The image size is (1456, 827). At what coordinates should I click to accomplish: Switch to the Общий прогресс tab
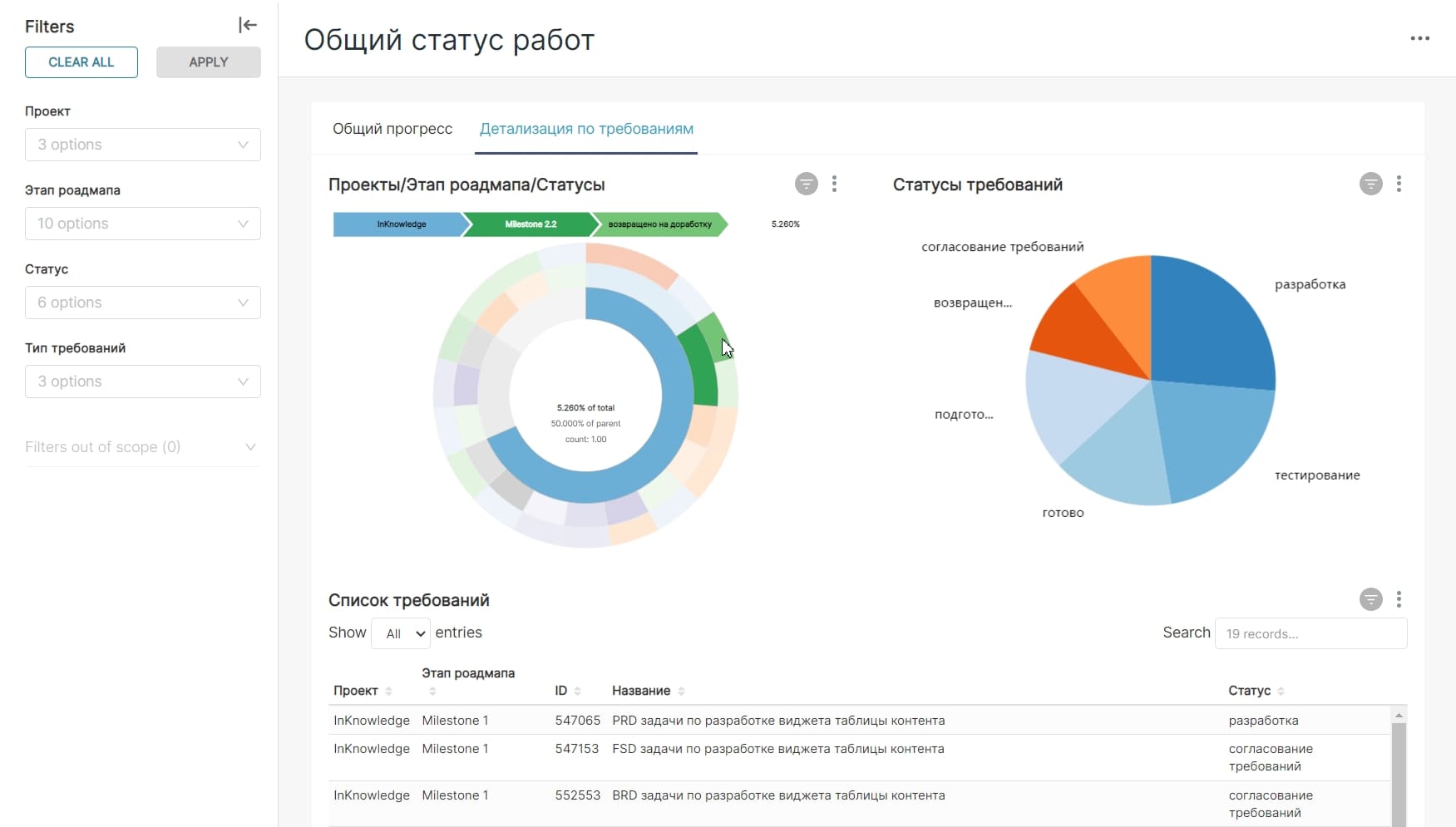point(392,129)
